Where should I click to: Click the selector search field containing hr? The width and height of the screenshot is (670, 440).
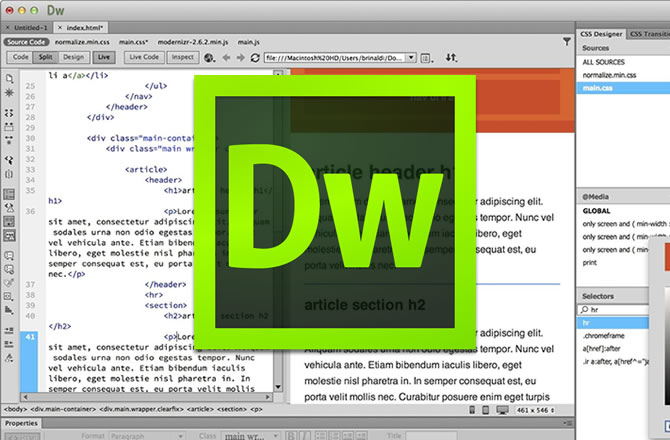pyautogui.click(x=614, y=310)
